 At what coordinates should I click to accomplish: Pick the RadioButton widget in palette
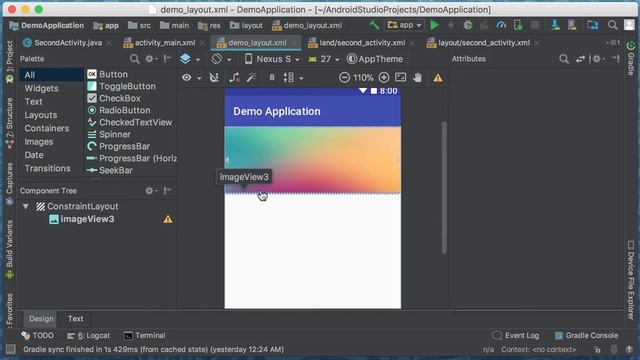point(119,111)
